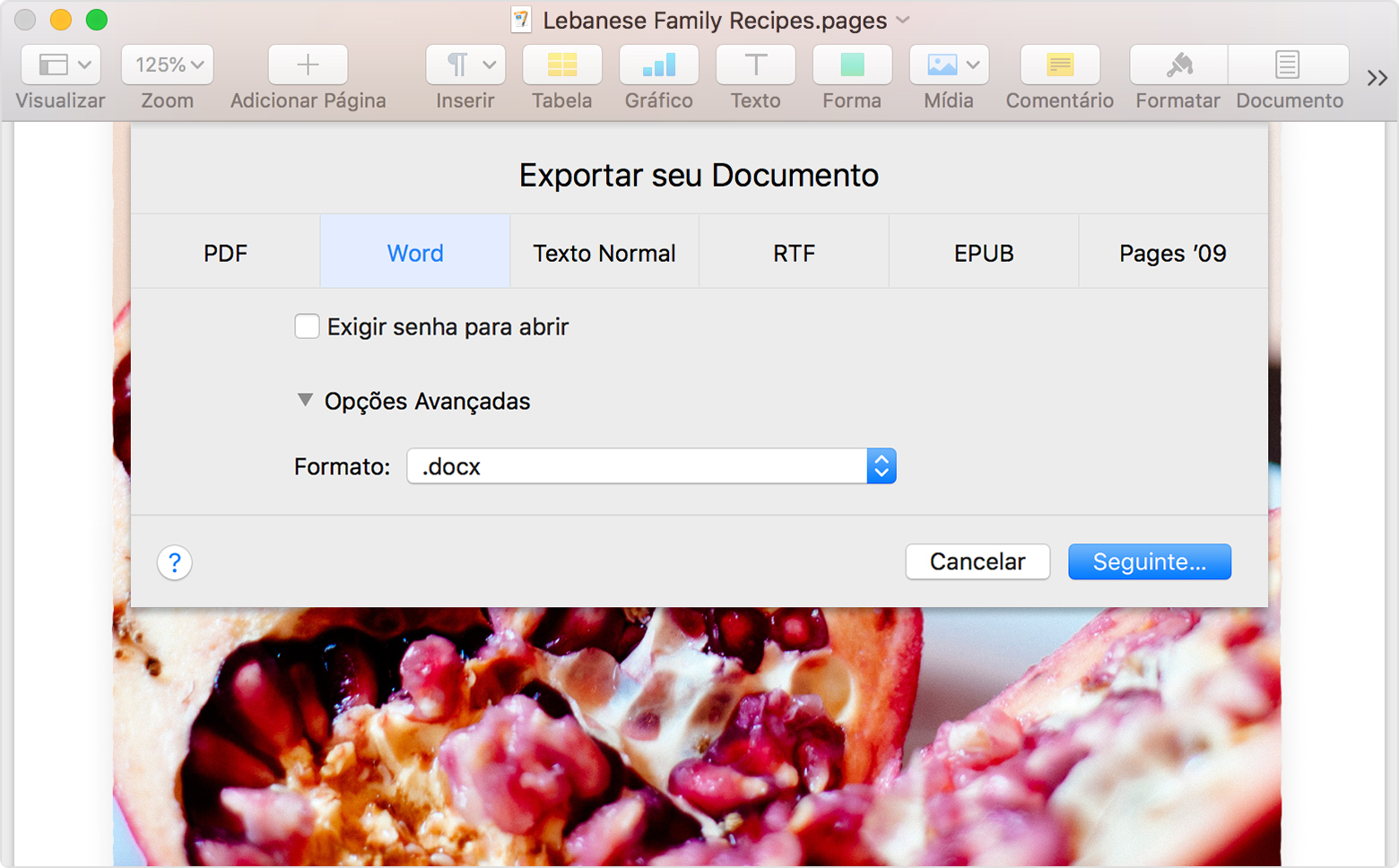Viewport: 1399px width, 868px height.
Task: Click the Adicionar Página plus icon
Action: (307, 65)
